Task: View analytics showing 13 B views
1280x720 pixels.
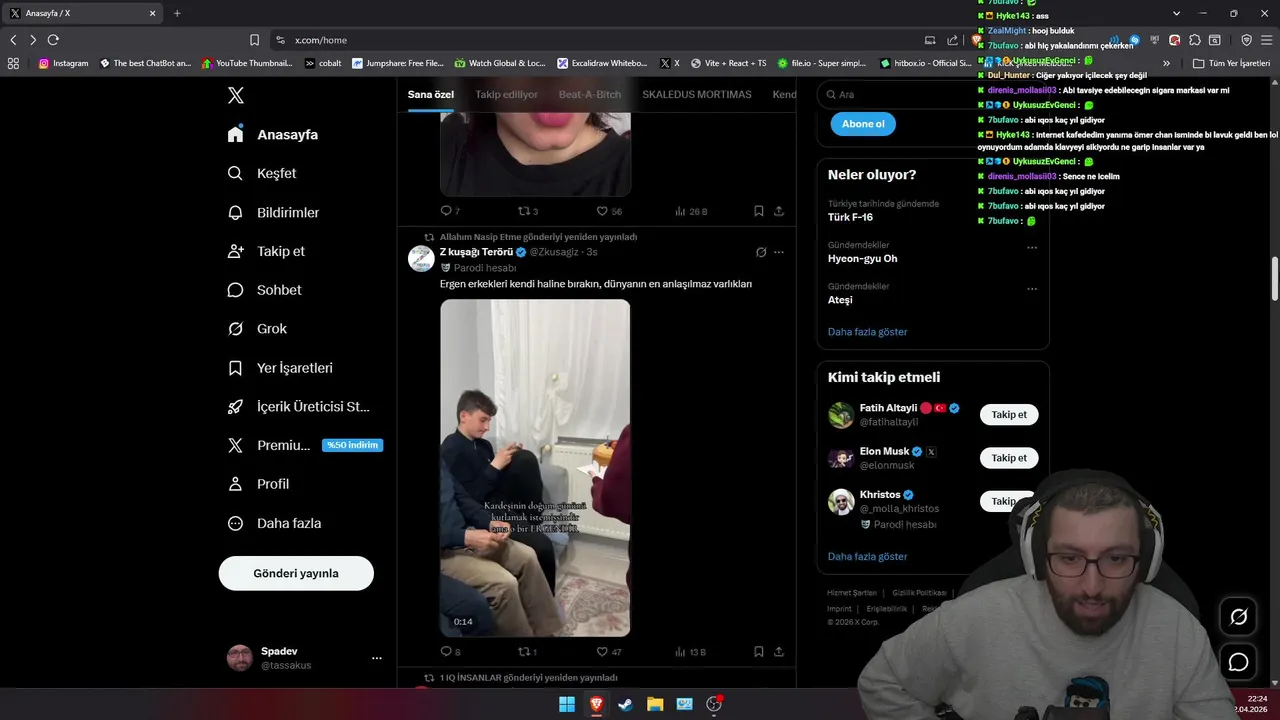Action: 691,652
